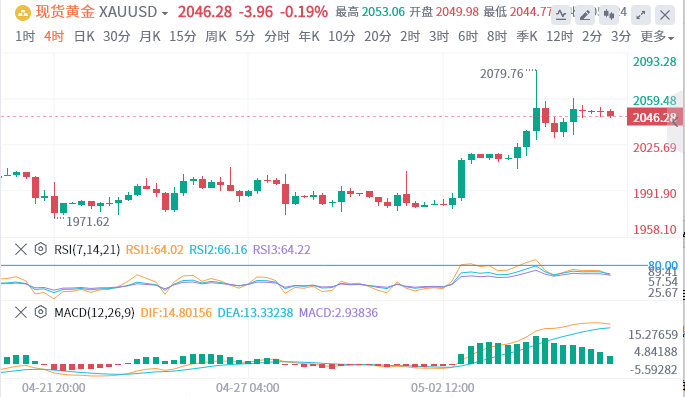Switch to 分时 intraday view
This screenshot has height=397, width=685.
pos(277,37)
